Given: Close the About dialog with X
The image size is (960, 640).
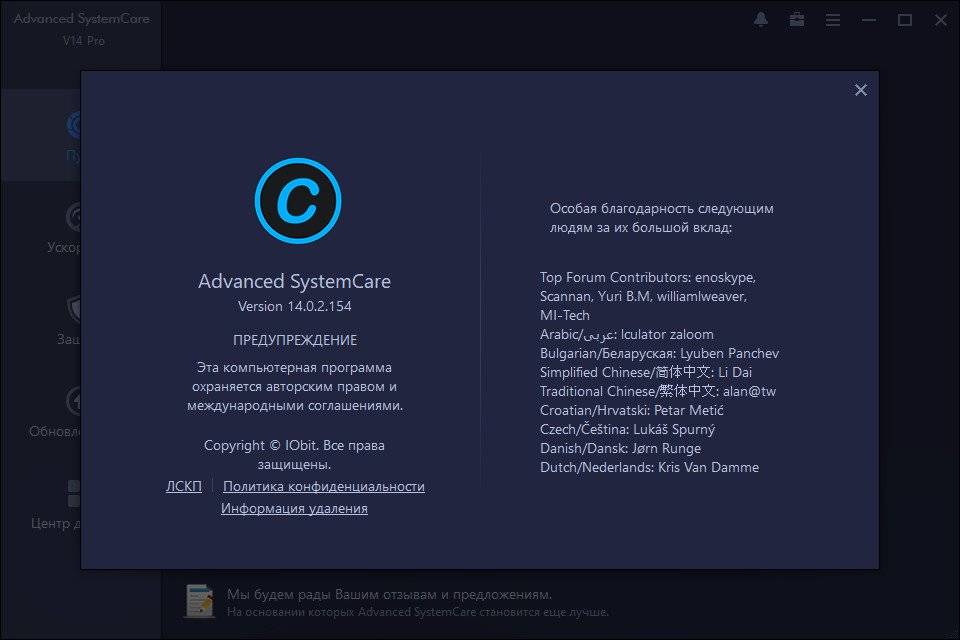Looking at the screenshot, I should pyautogui.click(x=860, y=90).
